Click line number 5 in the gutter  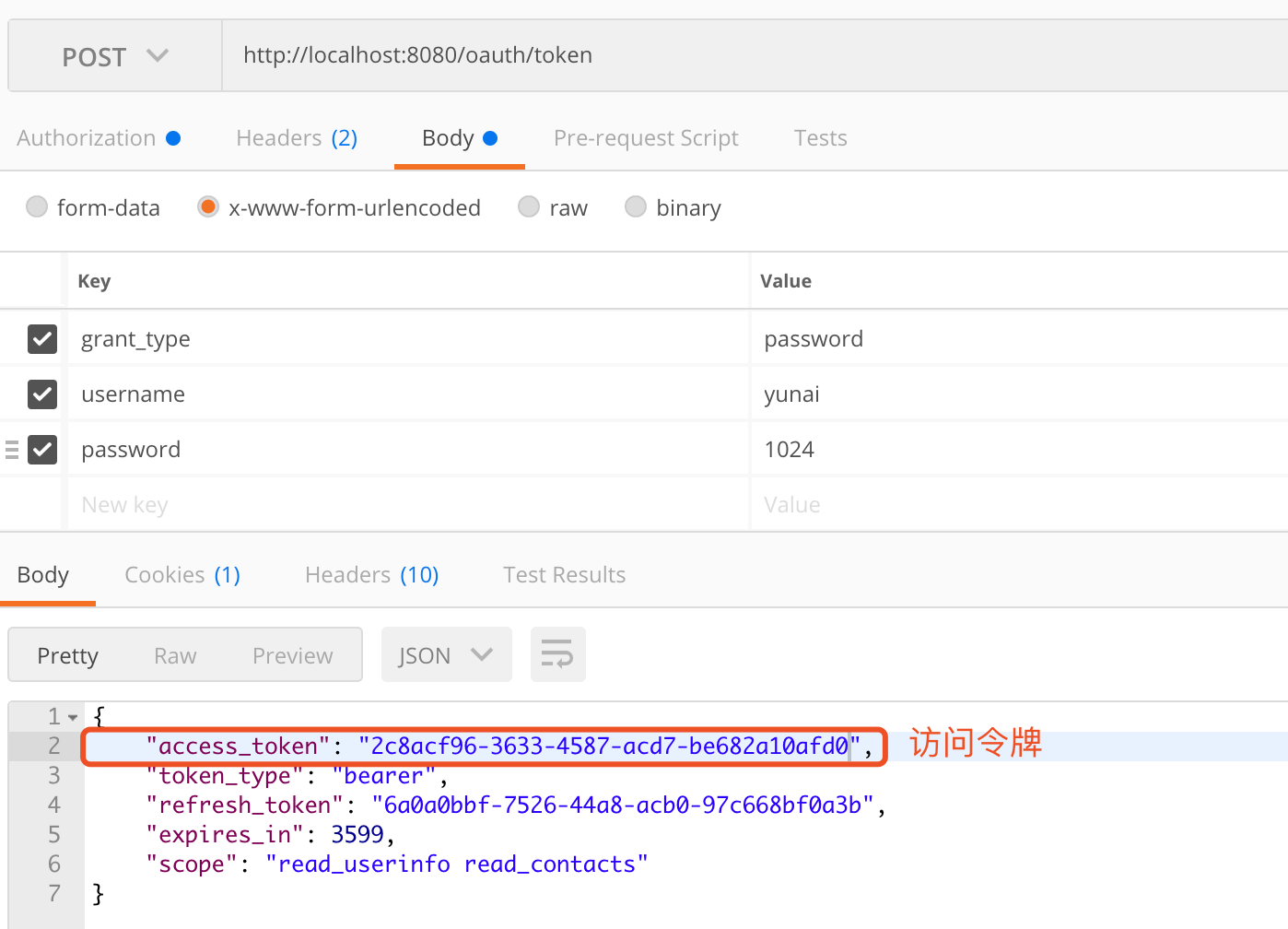click(x=54, y=835)
